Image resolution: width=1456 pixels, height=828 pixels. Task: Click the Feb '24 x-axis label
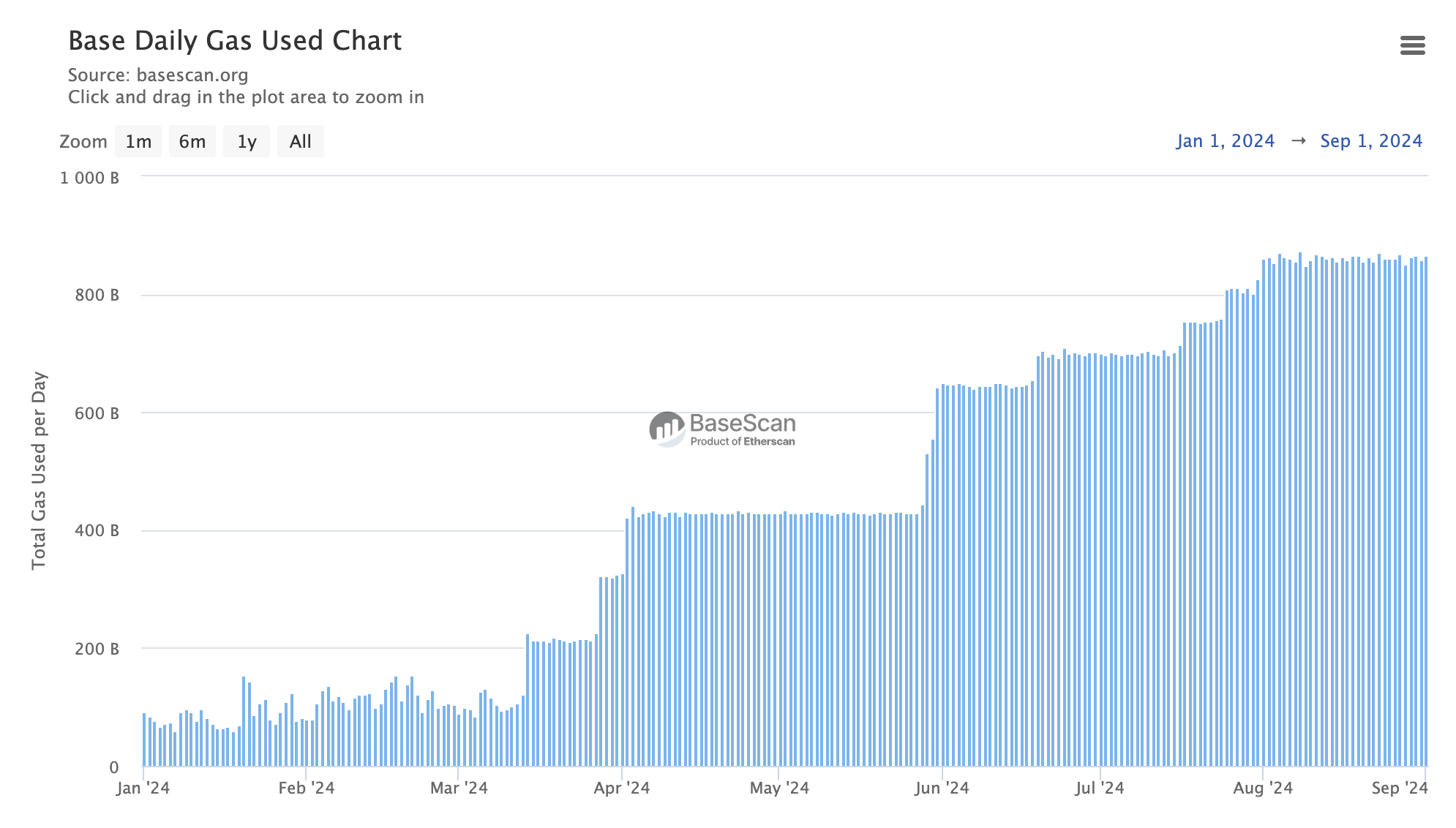(x=307, y=788)
